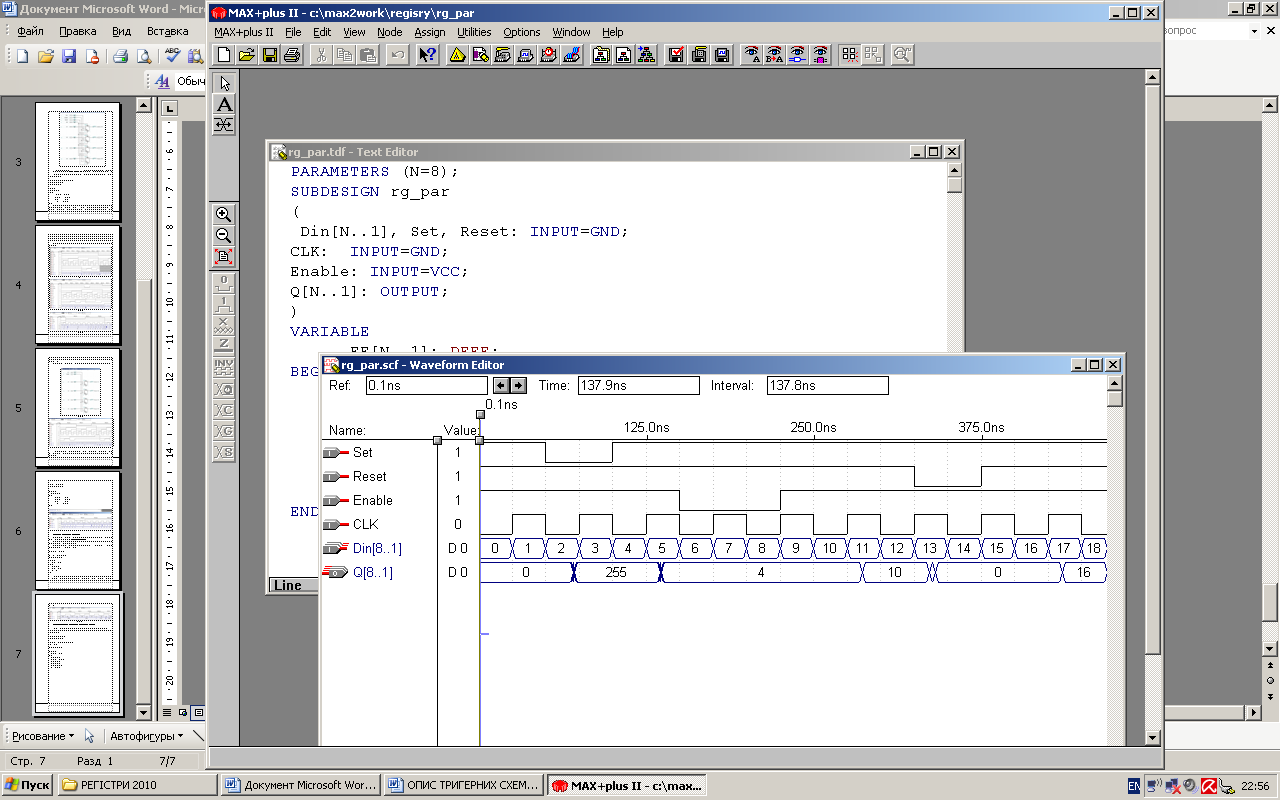
Task: Open the Programmer toolbar icon
Action: (x=572, y=55)
